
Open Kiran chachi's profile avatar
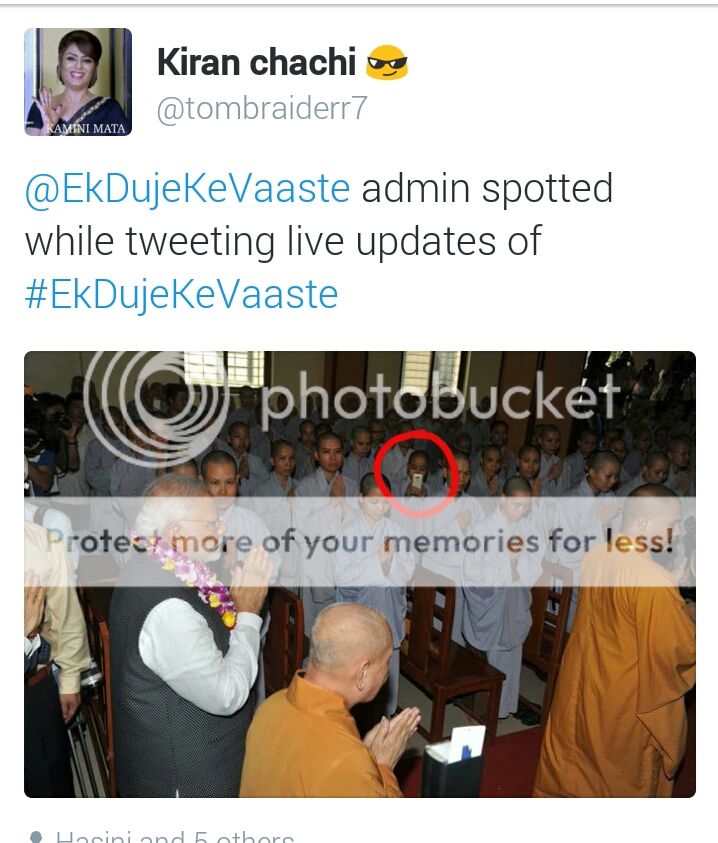pyautogui.click(x=78, y=82)
